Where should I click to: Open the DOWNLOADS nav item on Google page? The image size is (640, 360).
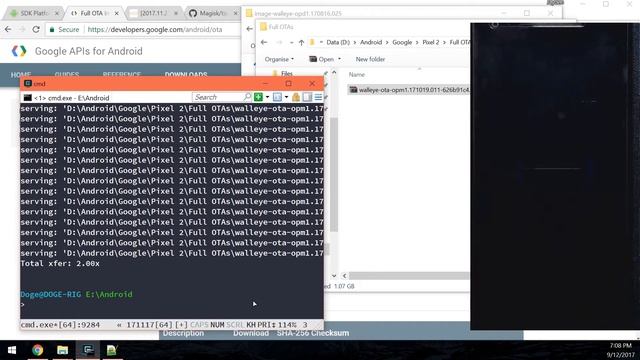pyautogui.click(x=186, y=74)
